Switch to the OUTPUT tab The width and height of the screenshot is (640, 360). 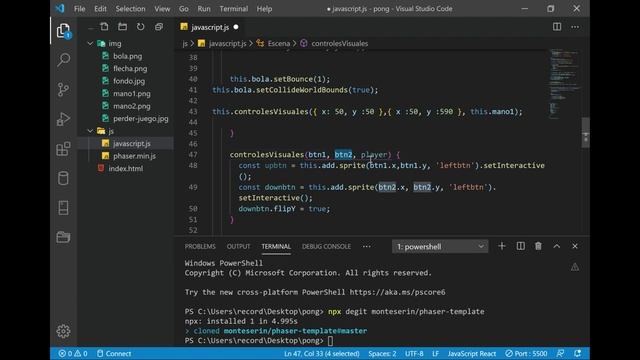[x=238, y=246]
